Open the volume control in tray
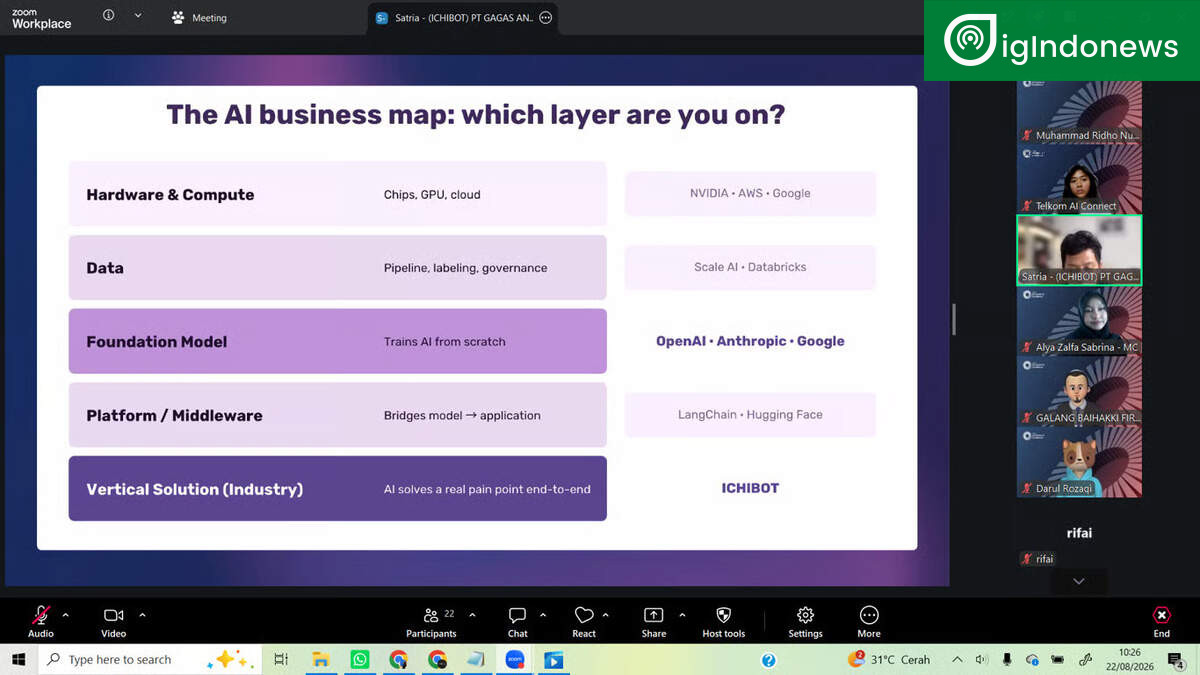Viewport: 1200px width, 675px height. coord(982,660)
